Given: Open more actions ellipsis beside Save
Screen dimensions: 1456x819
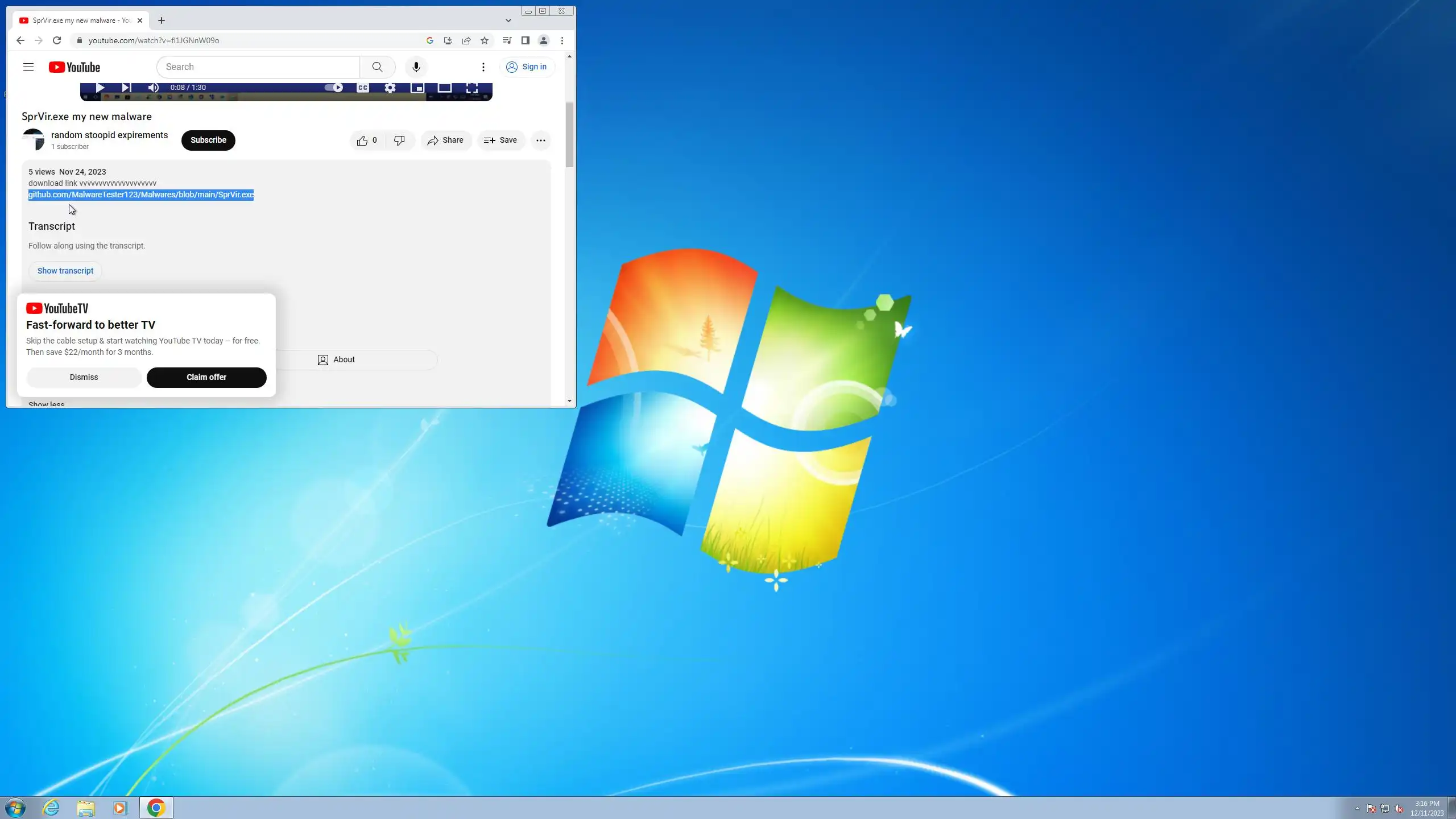Looking at the screenshot, I should [x=540, y=140].
